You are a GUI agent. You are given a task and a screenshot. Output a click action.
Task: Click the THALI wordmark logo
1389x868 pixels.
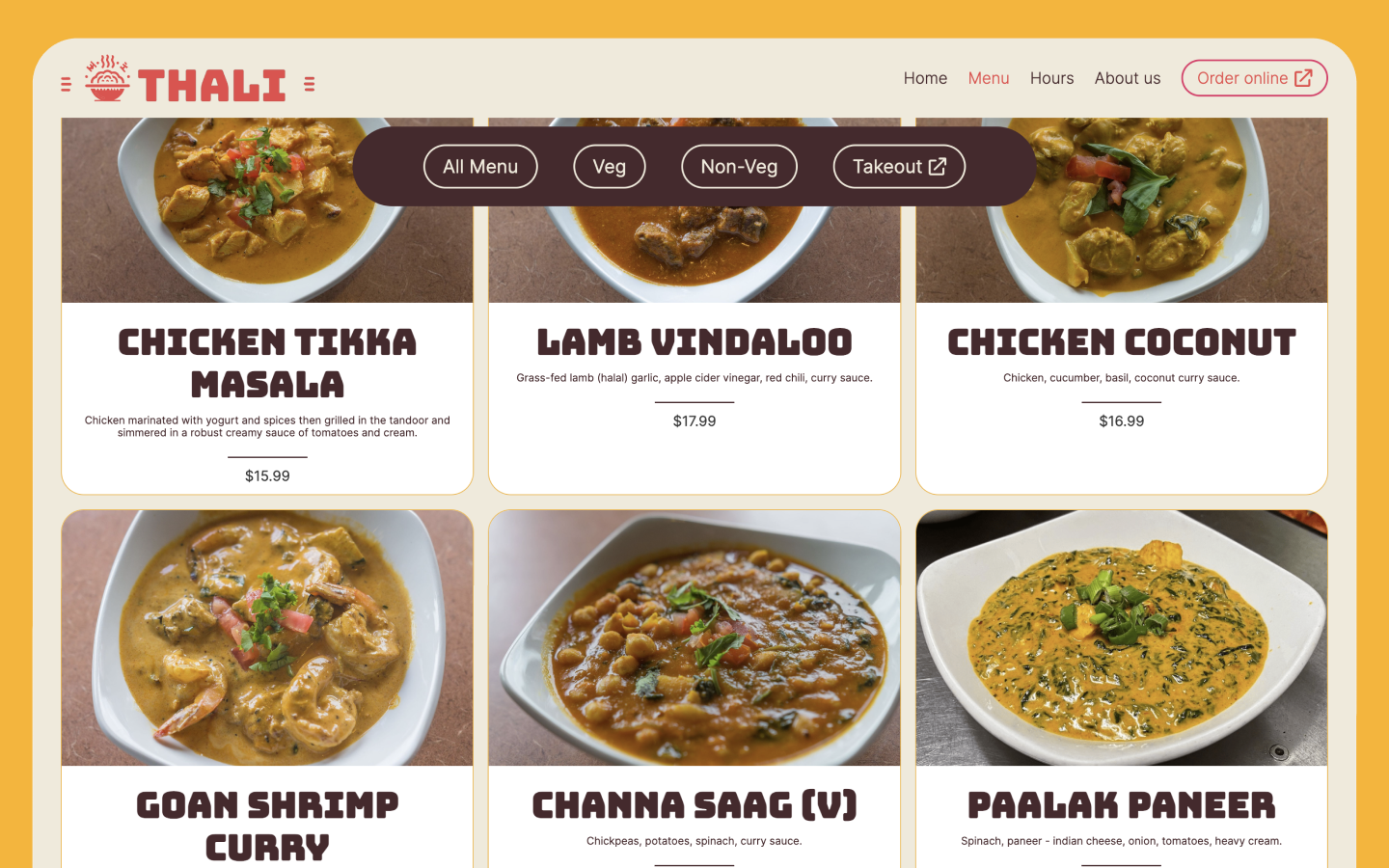[212, 85]
